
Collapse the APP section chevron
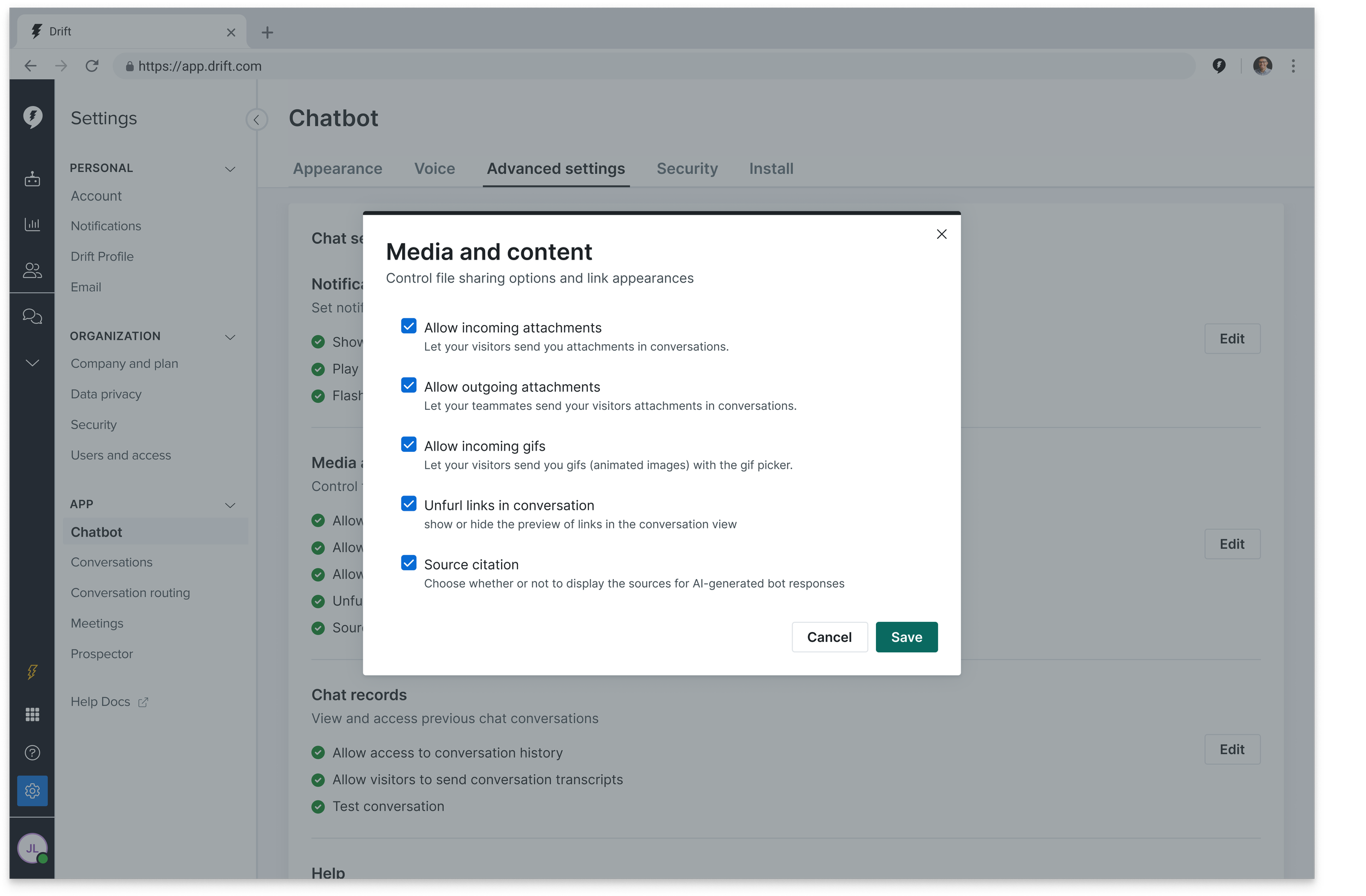click(x=230, y=505)
